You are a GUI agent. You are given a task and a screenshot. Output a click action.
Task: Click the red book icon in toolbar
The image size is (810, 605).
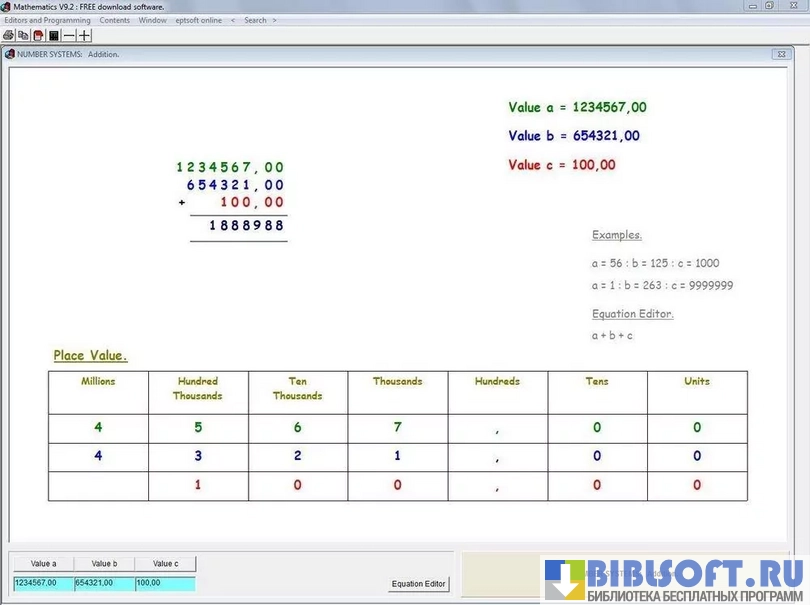tap(38, 35)
